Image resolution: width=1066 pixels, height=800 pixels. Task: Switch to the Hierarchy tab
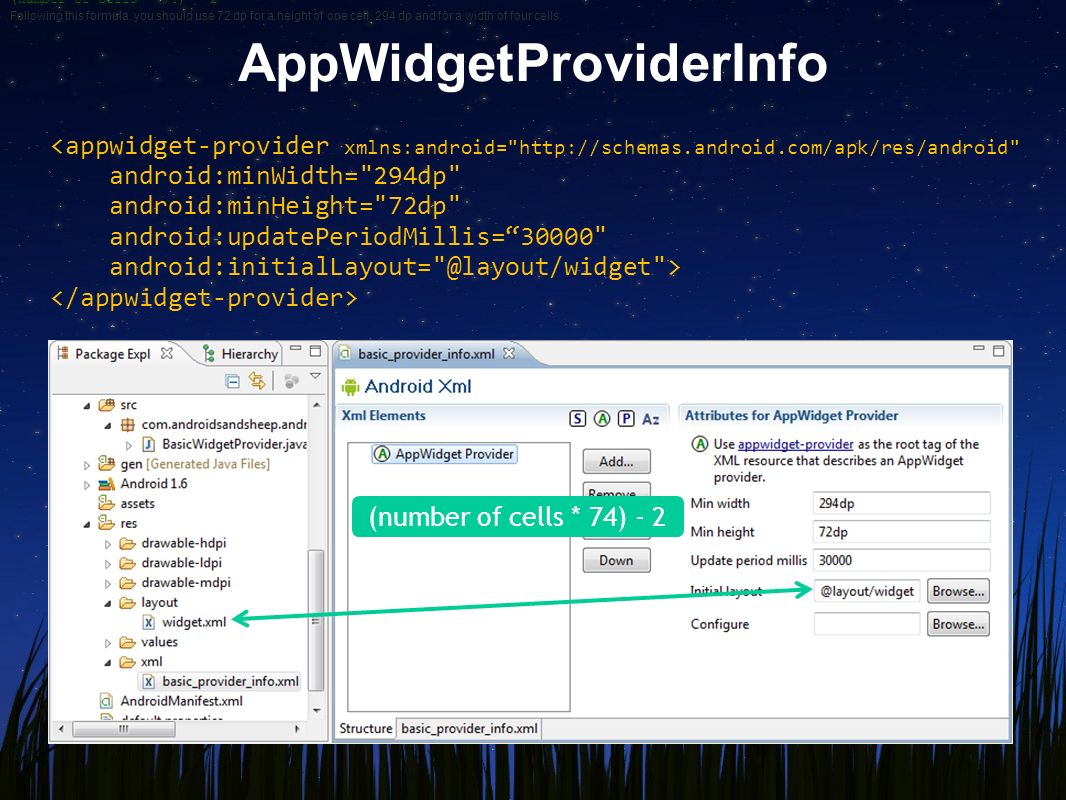pyautogui.click(x=250, y=354)
